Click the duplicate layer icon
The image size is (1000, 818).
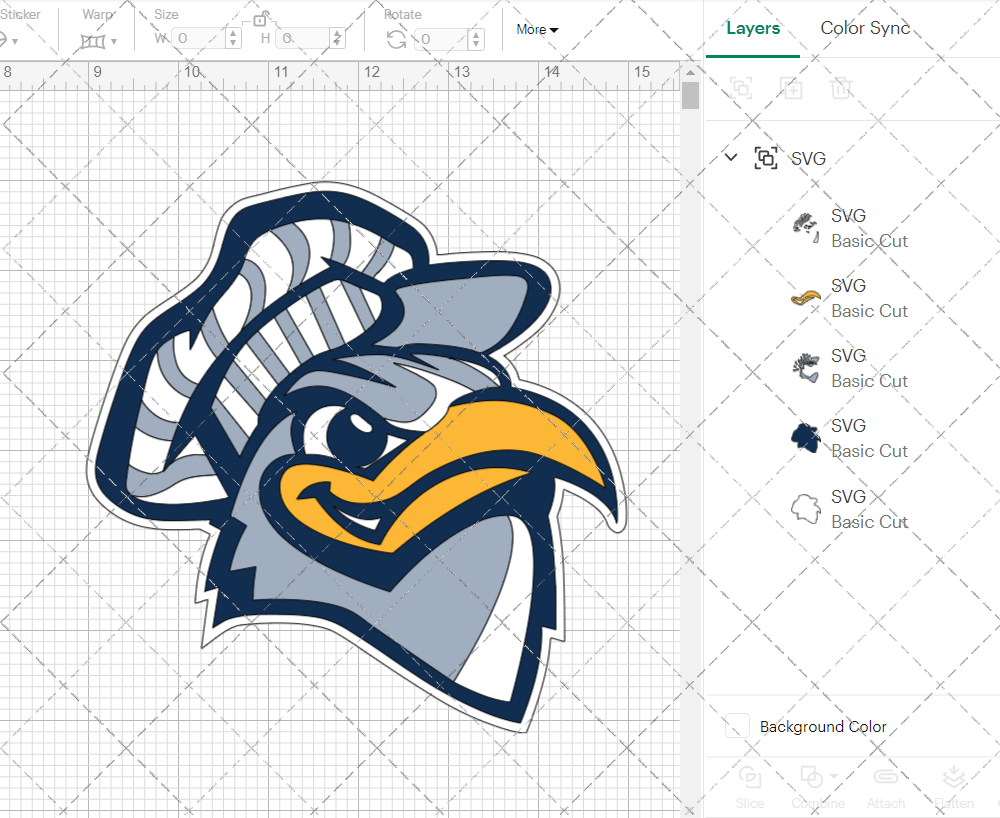(x=792, y=88)
